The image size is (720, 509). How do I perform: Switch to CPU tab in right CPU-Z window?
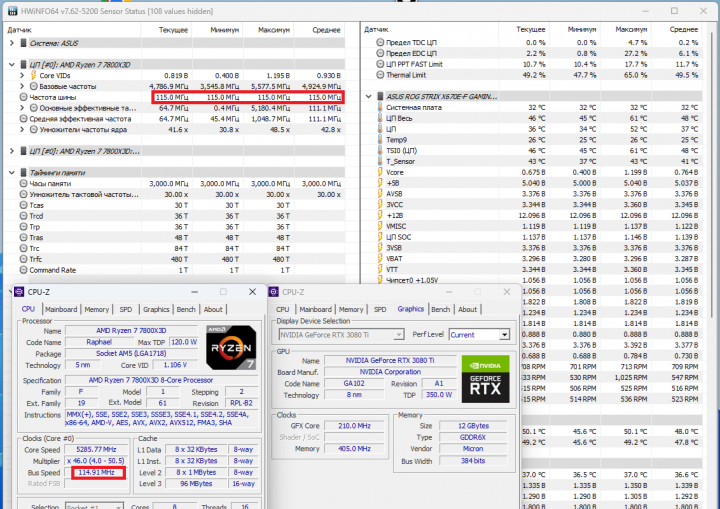(x=283, y=310)
